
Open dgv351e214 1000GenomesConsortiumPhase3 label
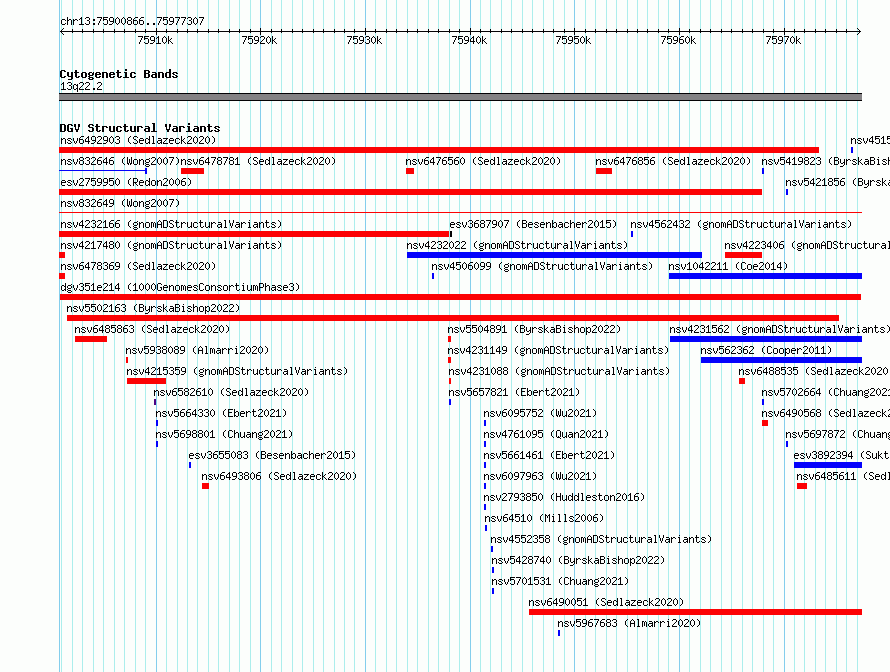tap(180, 287)
